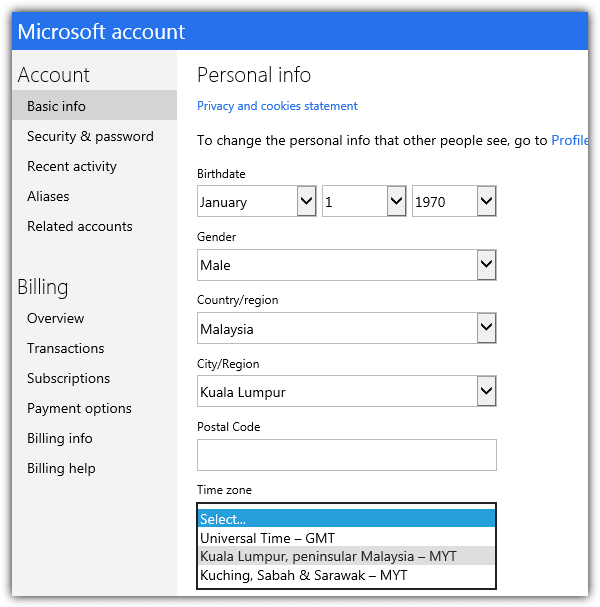This screenshot has height=607, width=600.
Task: Click the Microsoft account header title
Action: tap(101, 31)
